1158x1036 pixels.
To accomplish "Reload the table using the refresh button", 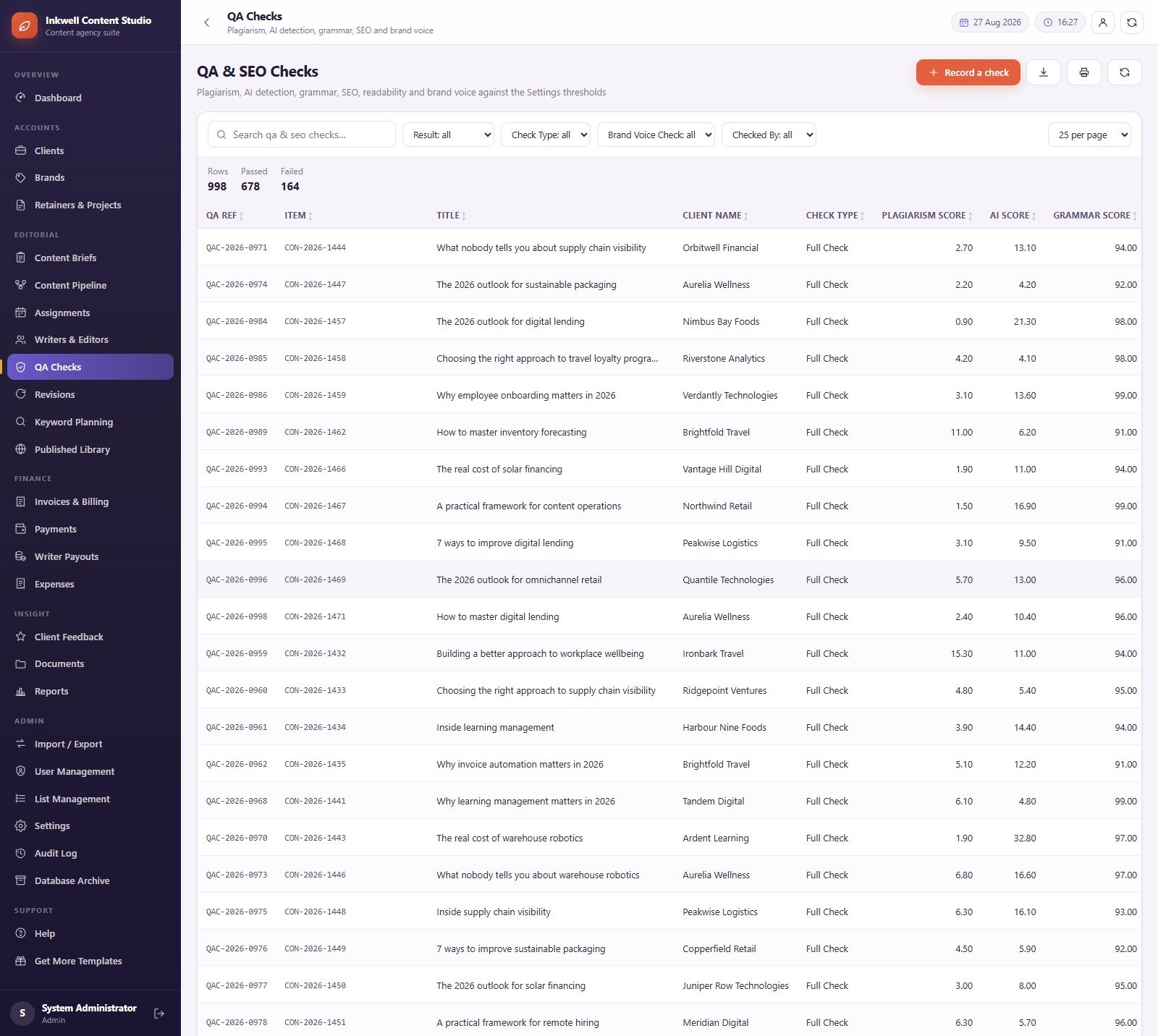I will click(1125, 72).
